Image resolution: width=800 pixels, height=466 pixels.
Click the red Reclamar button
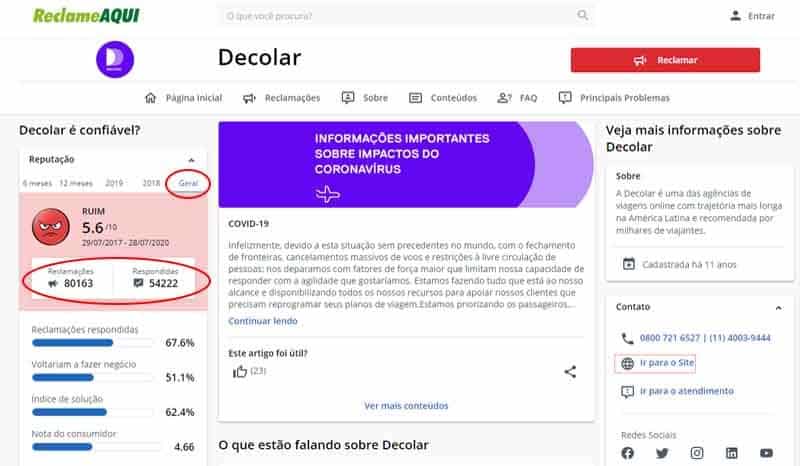(665, 60)
